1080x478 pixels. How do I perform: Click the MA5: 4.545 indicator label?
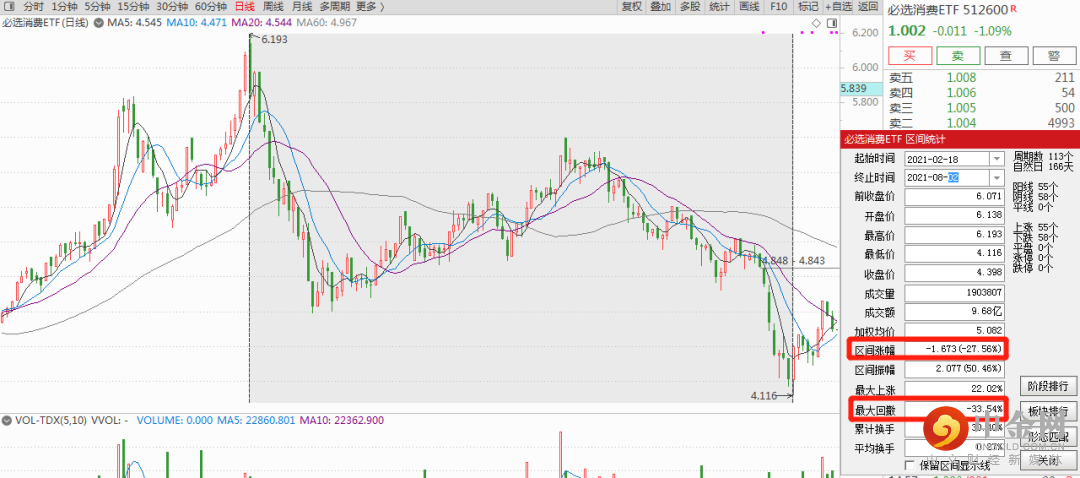pos(134,23)
